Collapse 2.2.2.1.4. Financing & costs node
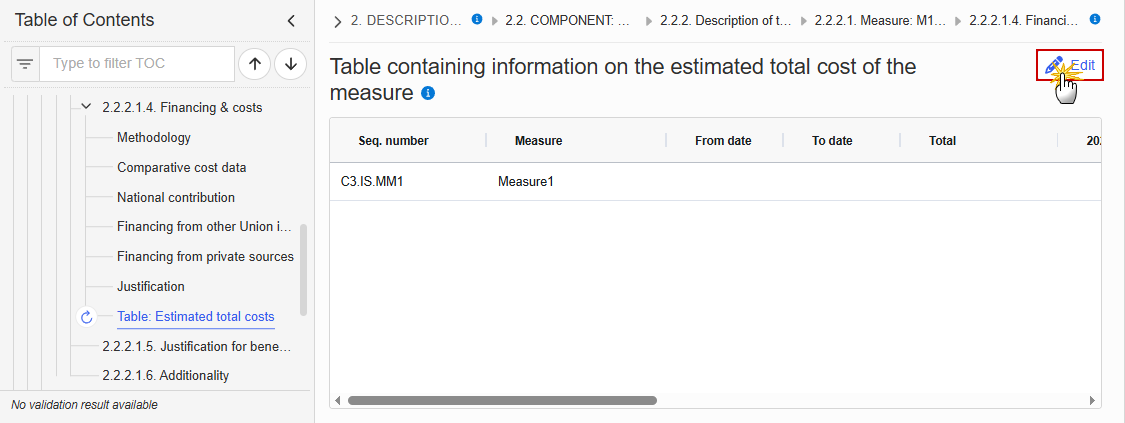1125x423 pixels. [86, 107]
